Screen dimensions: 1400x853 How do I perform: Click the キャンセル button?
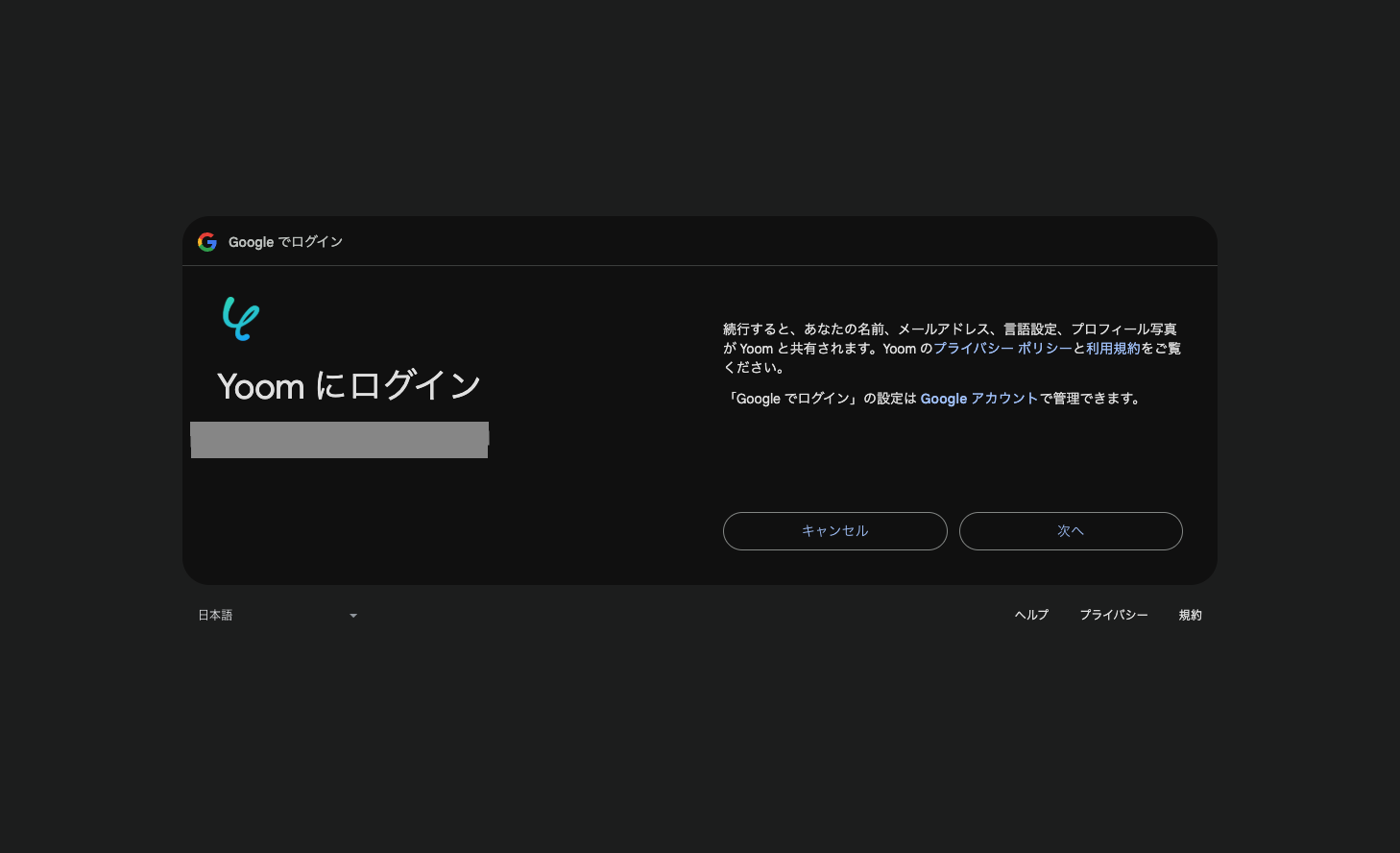(835, 531)
